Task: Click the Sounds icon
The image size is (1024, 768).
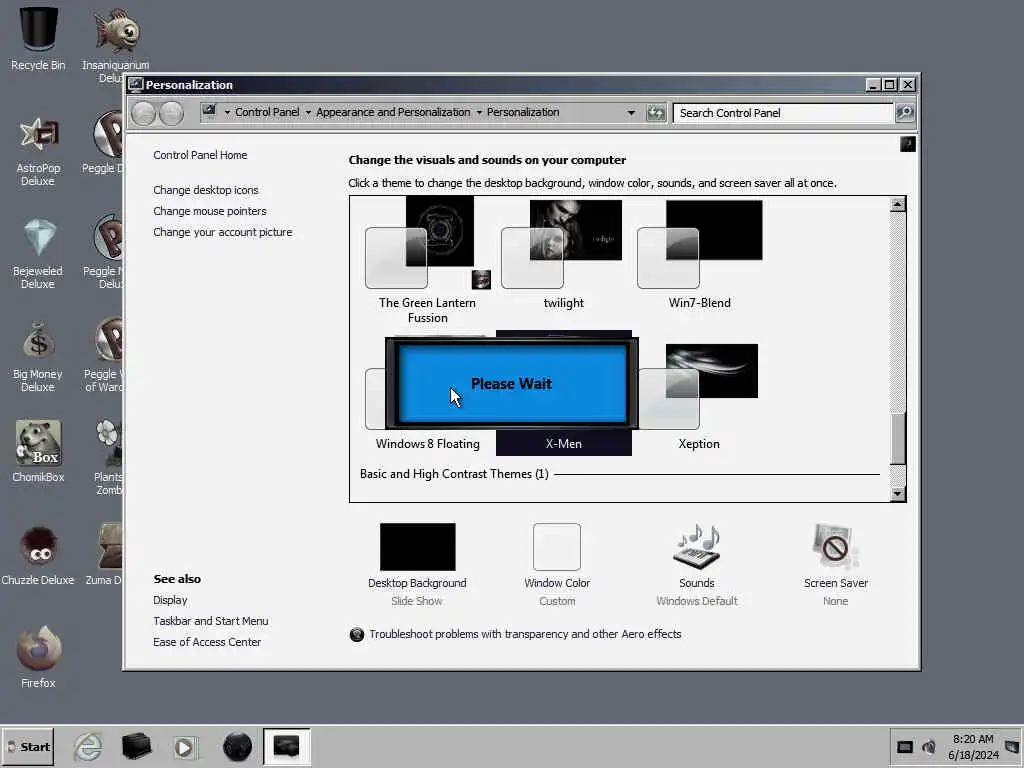Action: [697, 547]
